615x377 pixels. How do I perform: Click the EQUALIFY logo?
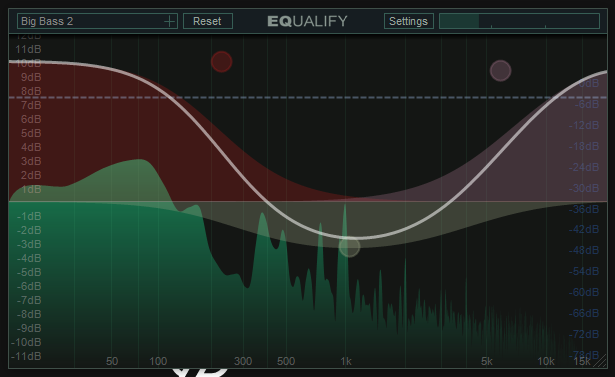(307, 21)
